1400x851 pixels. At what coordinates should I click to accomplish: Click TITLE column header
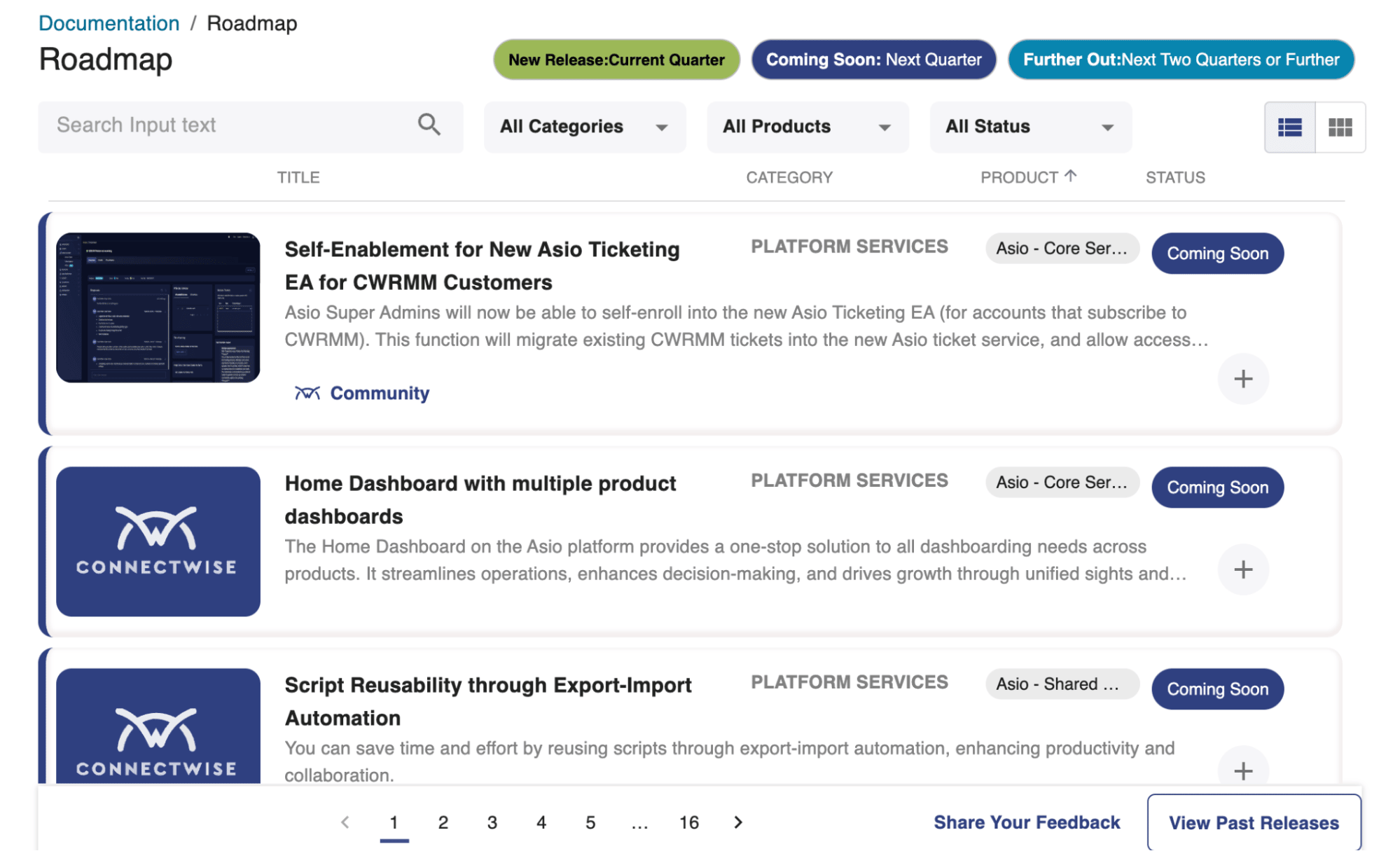pyautogui.click(x=298, y=177)
